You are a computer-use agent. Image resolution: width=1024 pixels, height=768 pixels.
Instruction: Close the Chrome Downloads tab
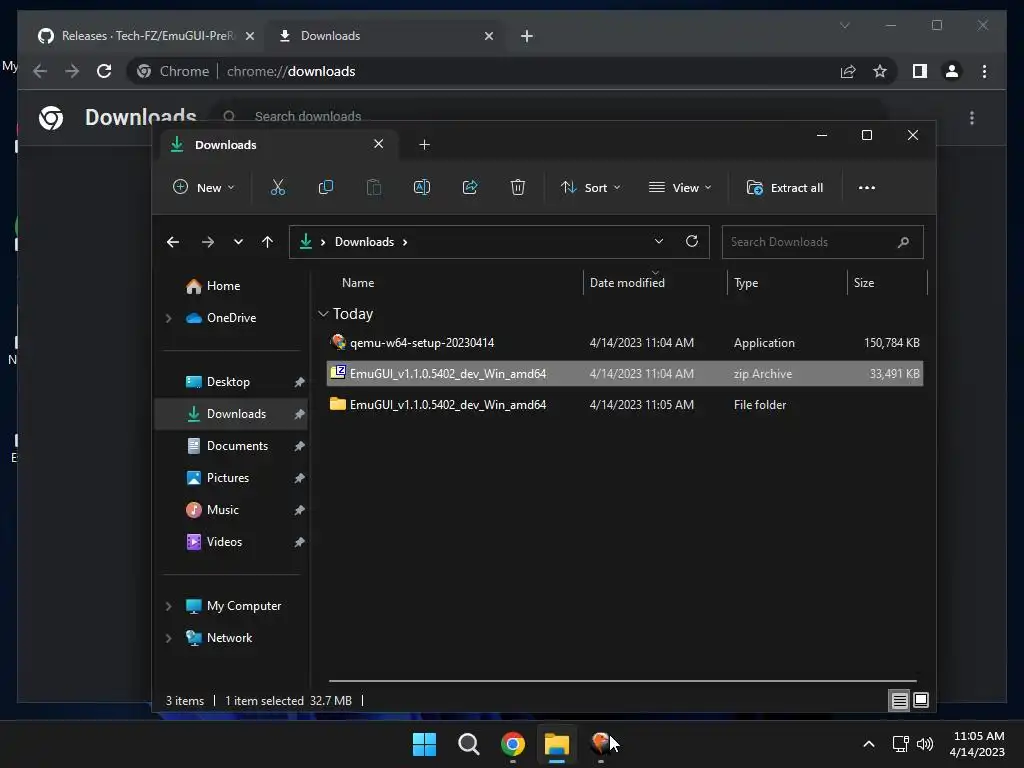(x=488, y=36)
